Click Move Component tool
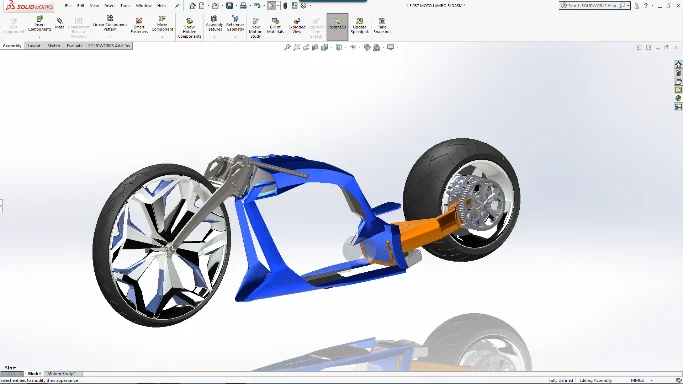Image resolution: width=683 pixels, height=384 pixels. point(162,24)
